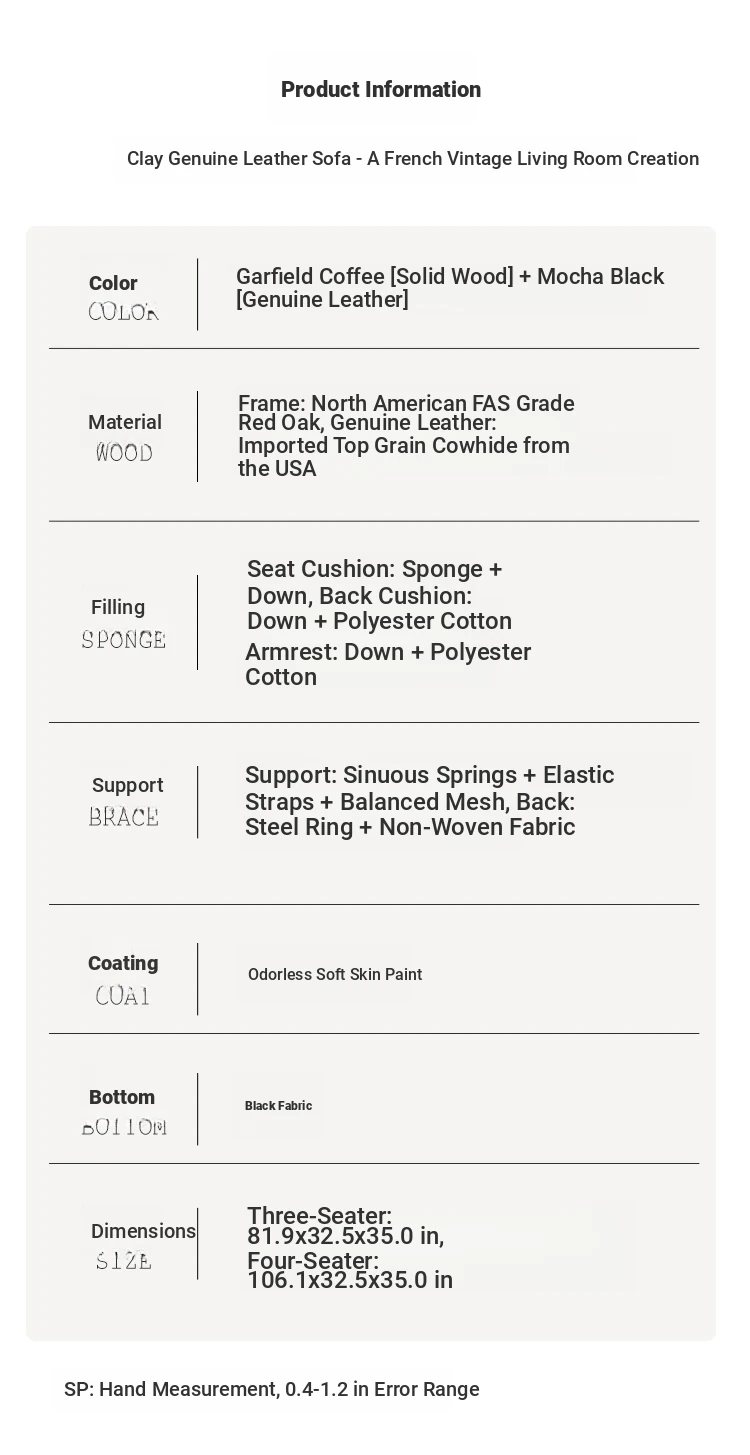Click the Seat Cushion filling description
750x1455 pixels.
click(x=379, y=595)
